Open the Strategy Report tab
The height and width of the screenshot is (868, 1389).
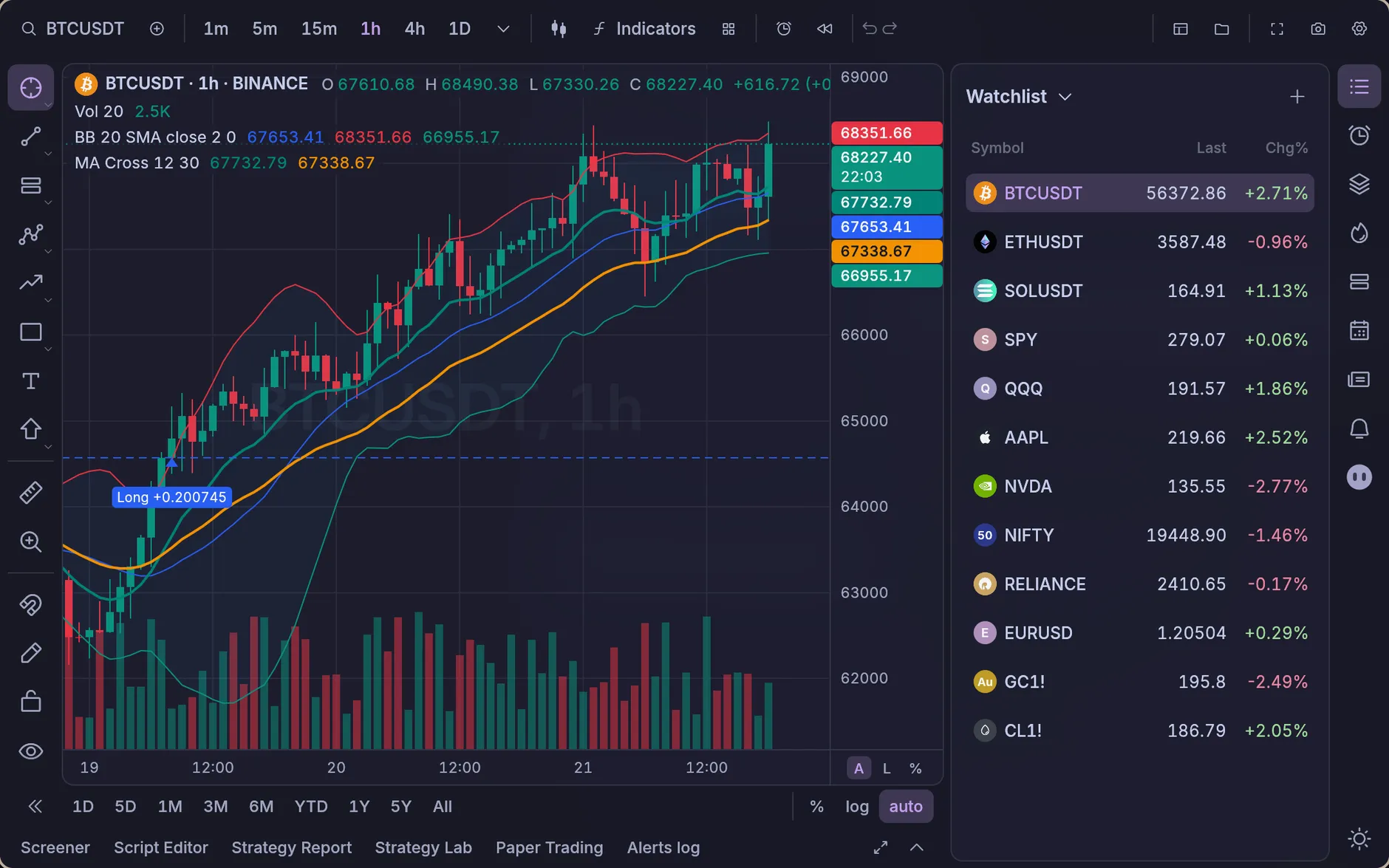(x=291, y=847)
